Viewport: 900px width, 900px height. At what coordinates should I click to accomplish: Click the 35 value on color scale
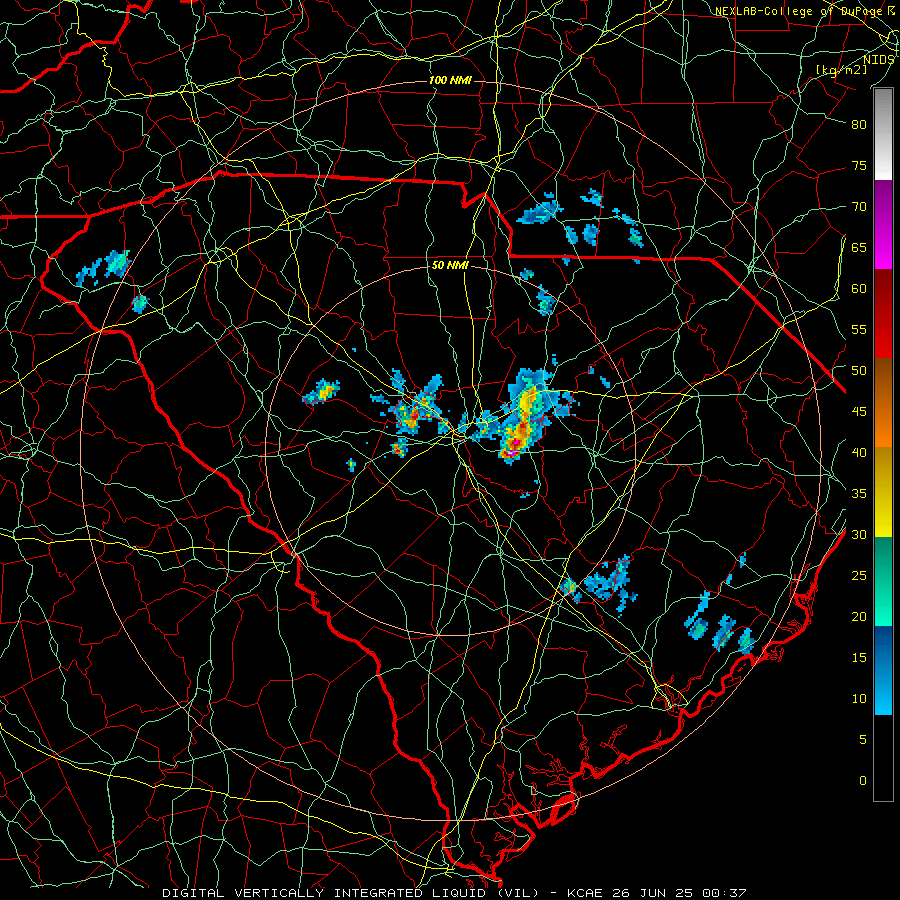click(859, 494)
